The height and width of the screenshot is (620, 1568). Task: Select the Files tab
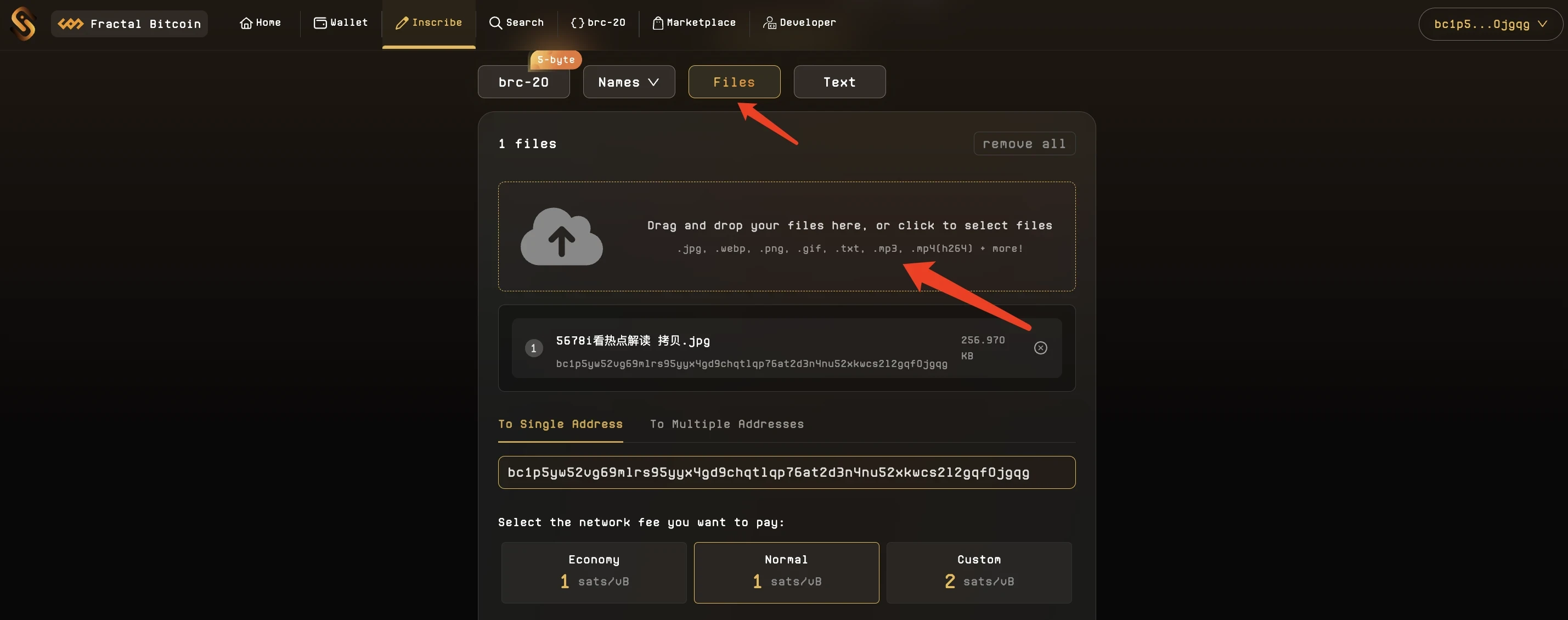734,81
